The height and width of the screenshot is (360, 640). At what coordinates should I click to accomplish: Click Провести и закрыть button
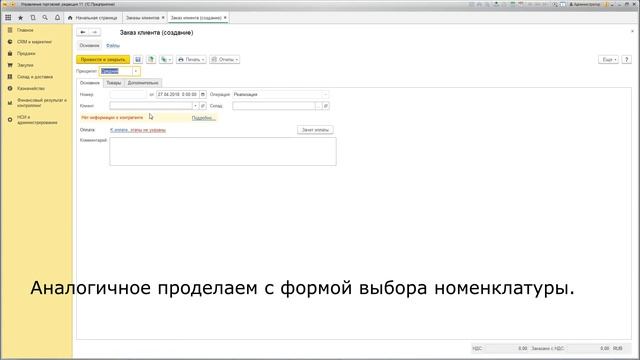point(103,60)
